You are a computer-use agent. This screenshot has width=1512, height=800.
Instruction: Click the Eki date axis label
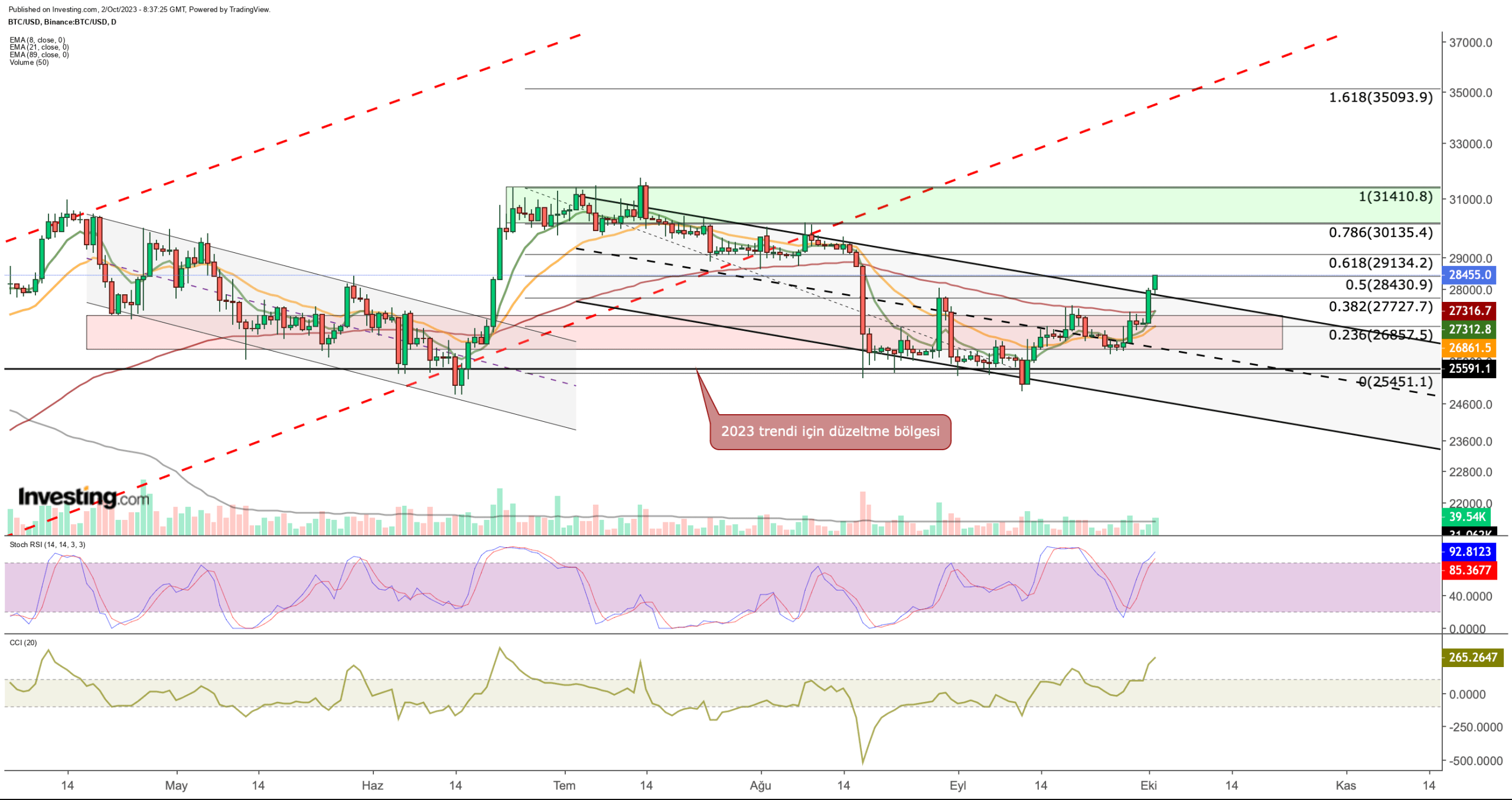(x=1149, y=786)
